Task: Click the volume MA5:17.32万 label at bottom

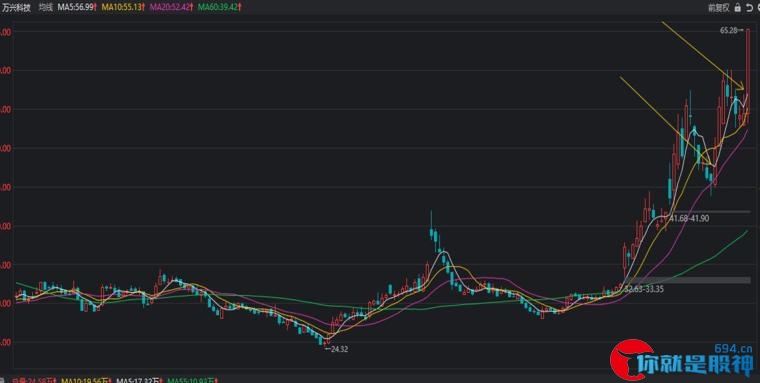Action: click(138, 381)
